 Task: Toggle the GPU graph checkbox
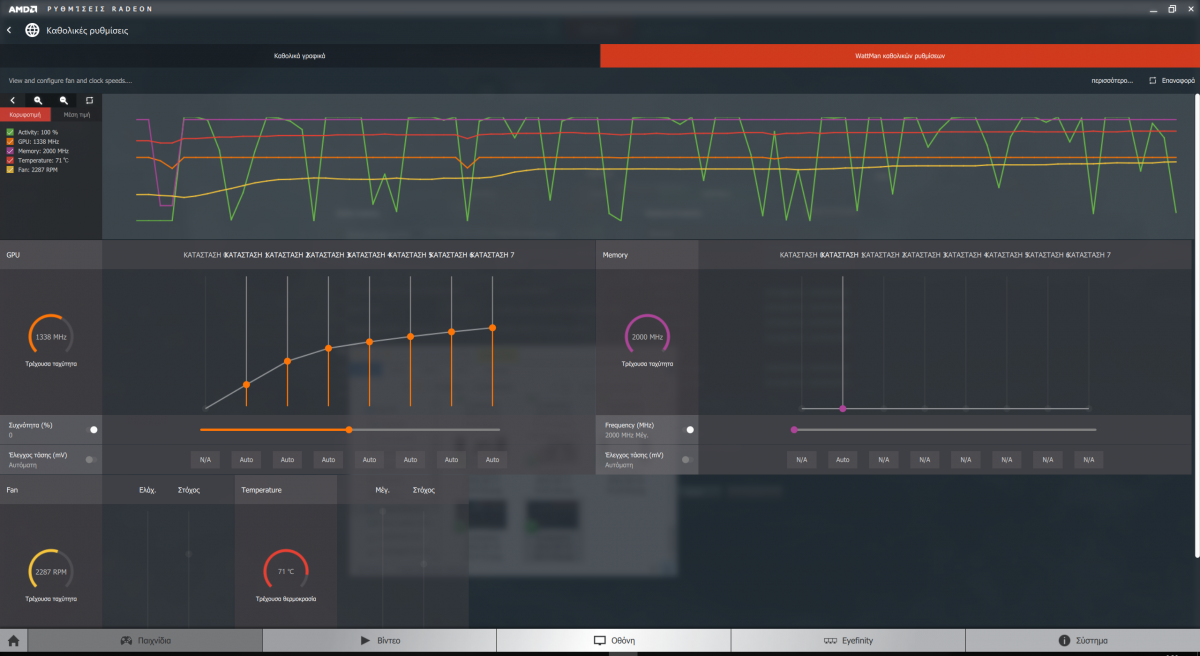pos(10,141)
